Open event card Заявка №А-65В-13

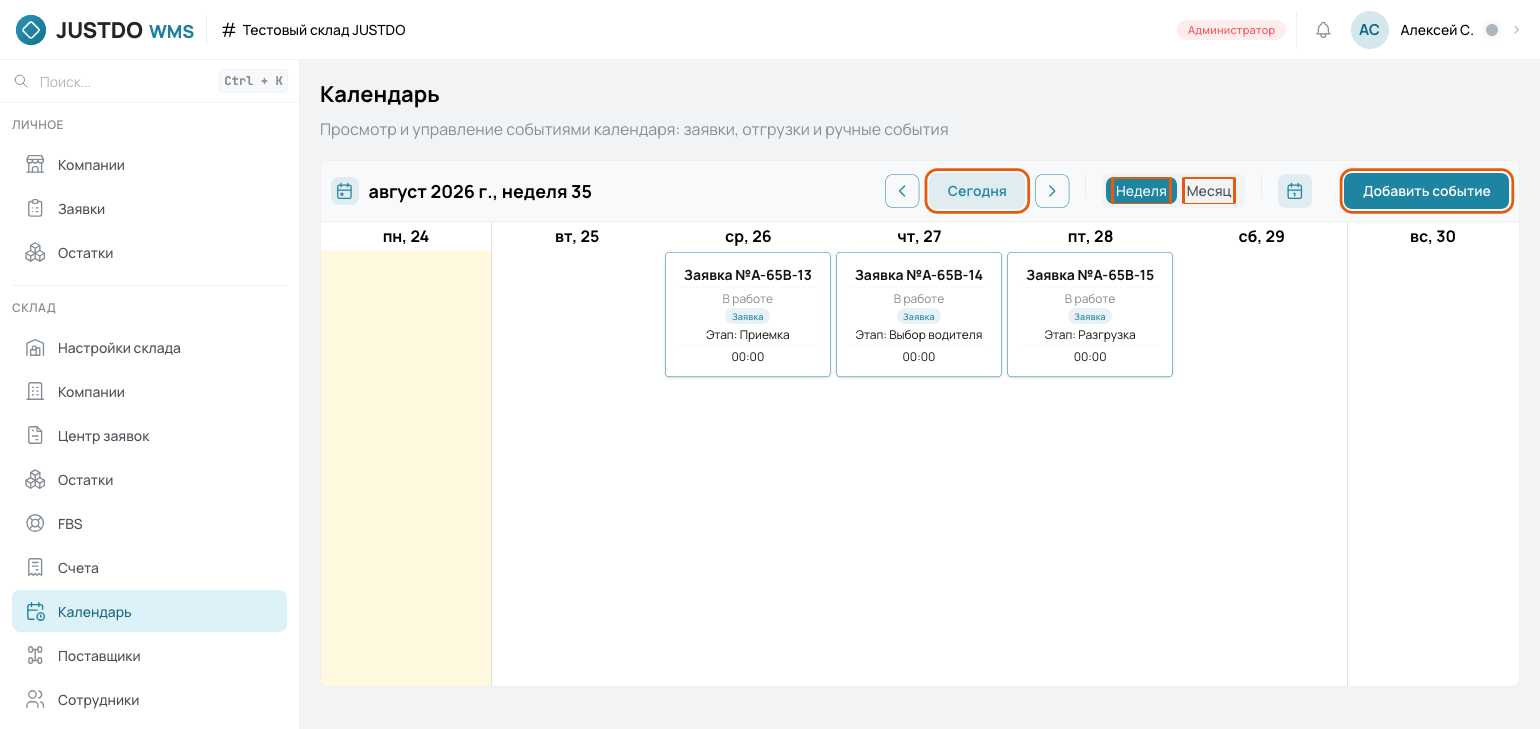click(x=748, y=315)
